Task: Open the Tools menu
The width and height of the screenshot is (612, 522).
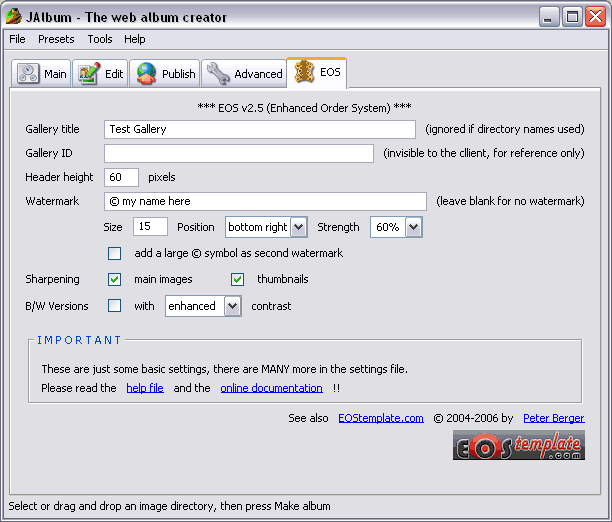Action: click(100, 39)
